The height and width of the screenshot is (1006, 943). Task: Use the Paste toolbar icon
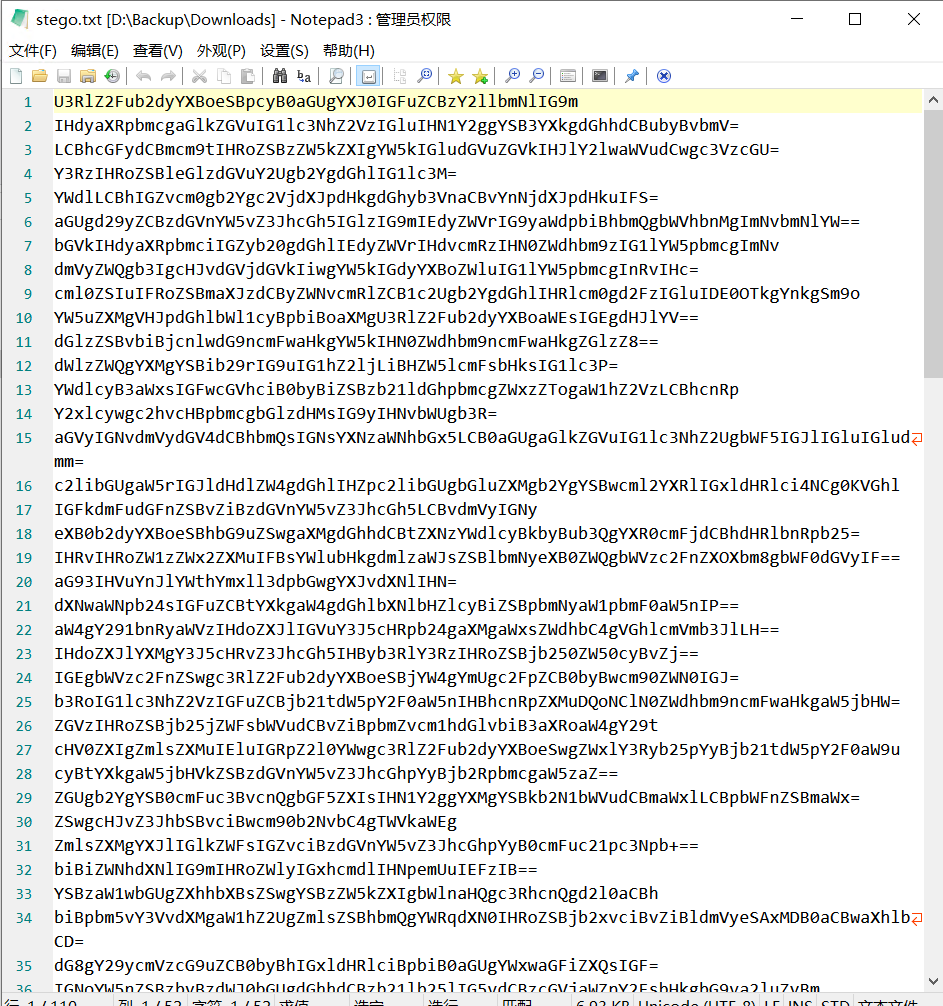point(247,75)
